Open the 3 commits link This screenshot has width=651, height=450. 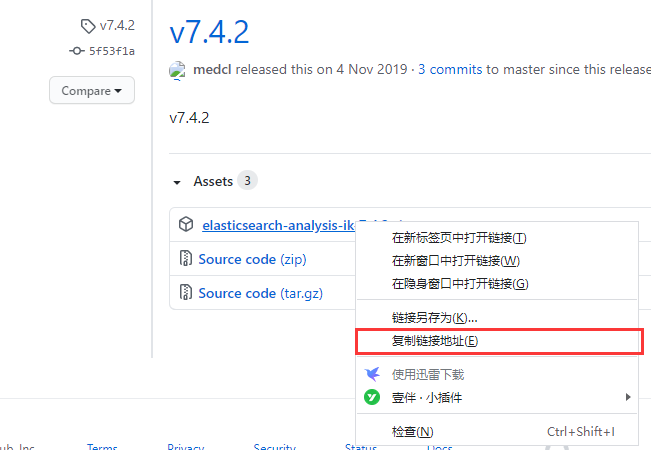pos(450,69)
